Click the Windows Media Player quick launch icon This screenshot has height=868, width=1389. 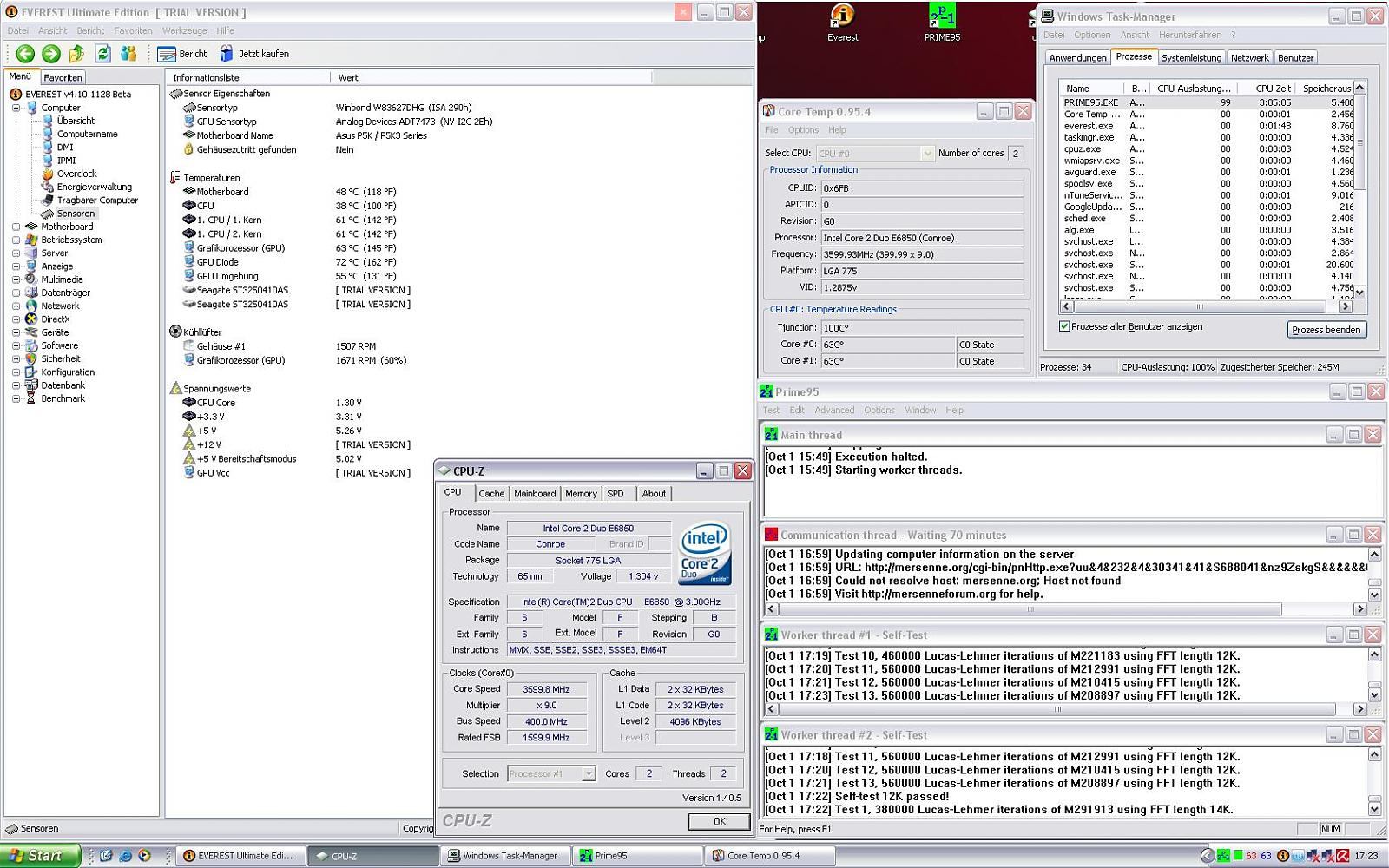pyautogui.click(x=144, y=856)
